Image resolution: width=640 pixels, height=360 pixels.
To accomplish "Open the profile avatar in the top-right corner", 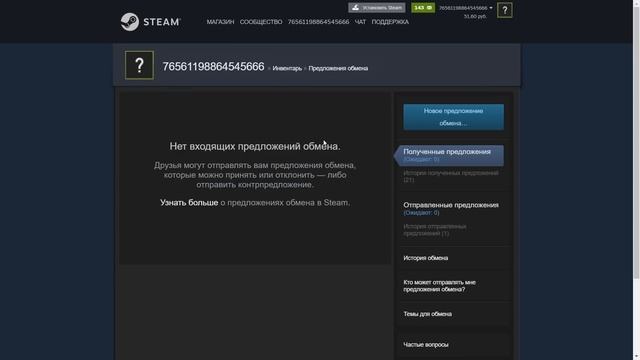I will pos(504,10).
